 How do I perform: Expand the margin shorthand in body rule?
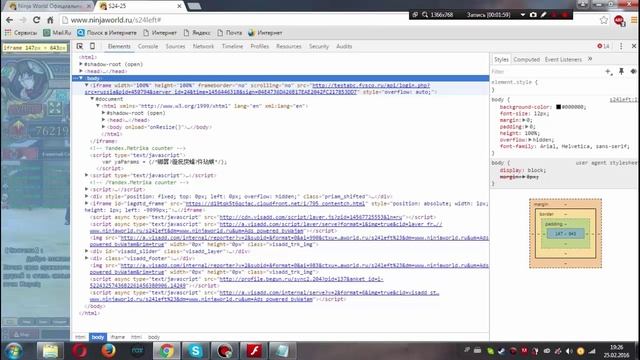[x=524, y=120]
